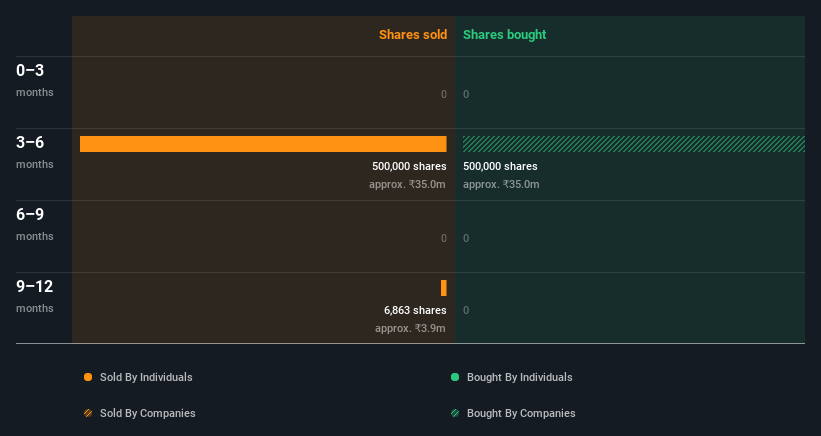Click the '6–9' months row label

pyautogui.click(x=30, y=214)
